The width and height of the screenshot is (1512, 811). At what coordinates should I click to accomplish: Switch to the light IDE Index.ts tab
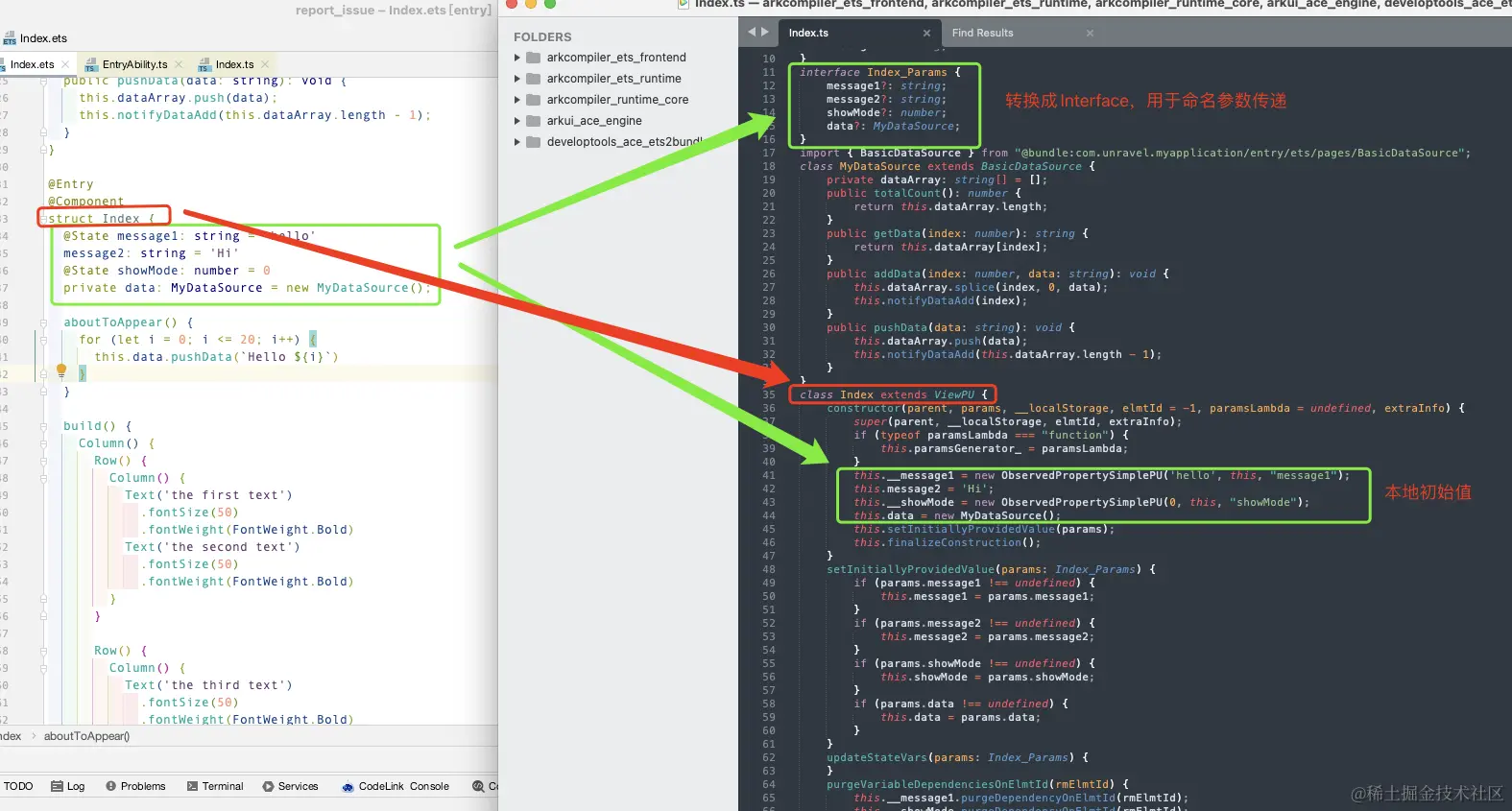pyautogui.click(x=234, y=64)
